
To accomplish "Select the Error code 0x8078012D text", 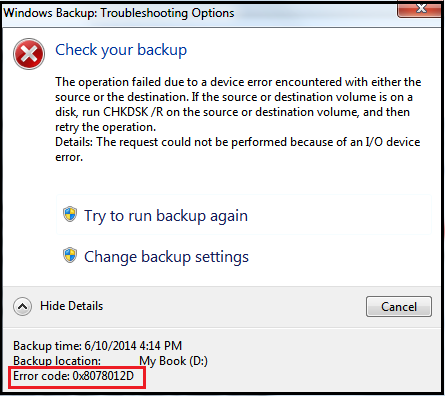I will (x=73, y=376).
